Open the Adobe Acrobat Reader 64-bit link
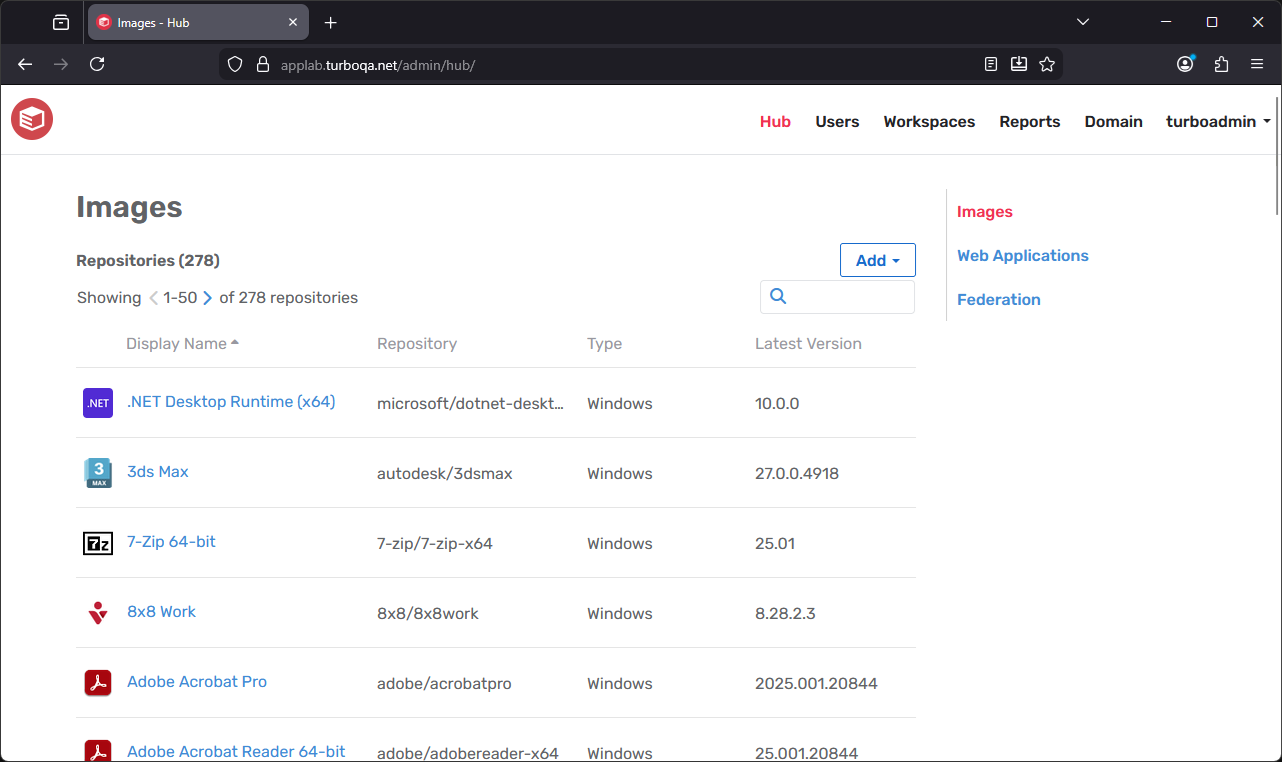This screenshot has height=762, width=1282. [236, 751]
